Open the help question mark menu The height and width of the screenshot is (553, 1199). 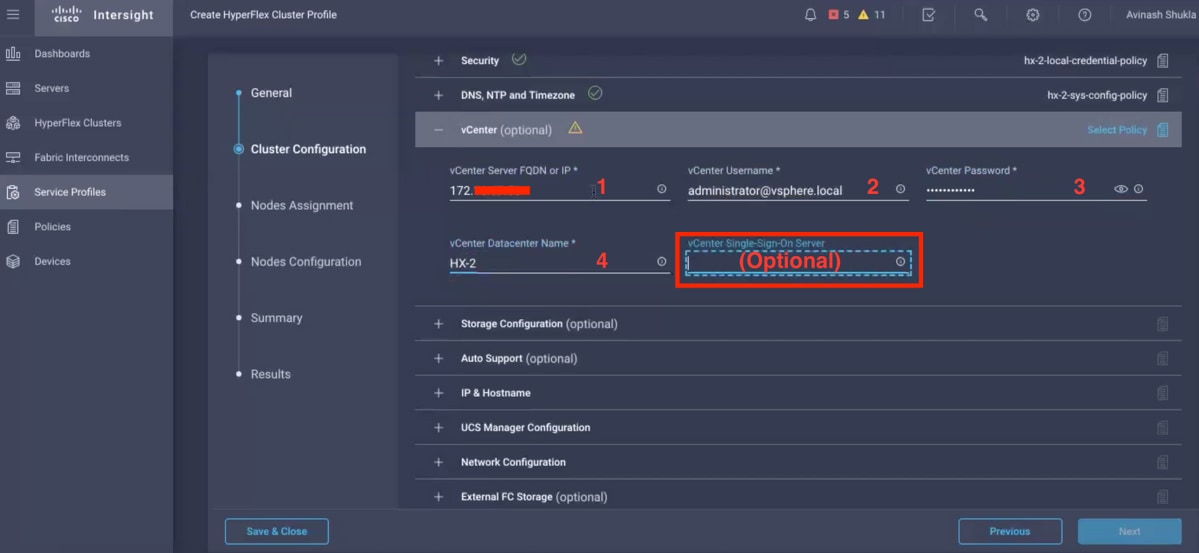(1084, 15)
